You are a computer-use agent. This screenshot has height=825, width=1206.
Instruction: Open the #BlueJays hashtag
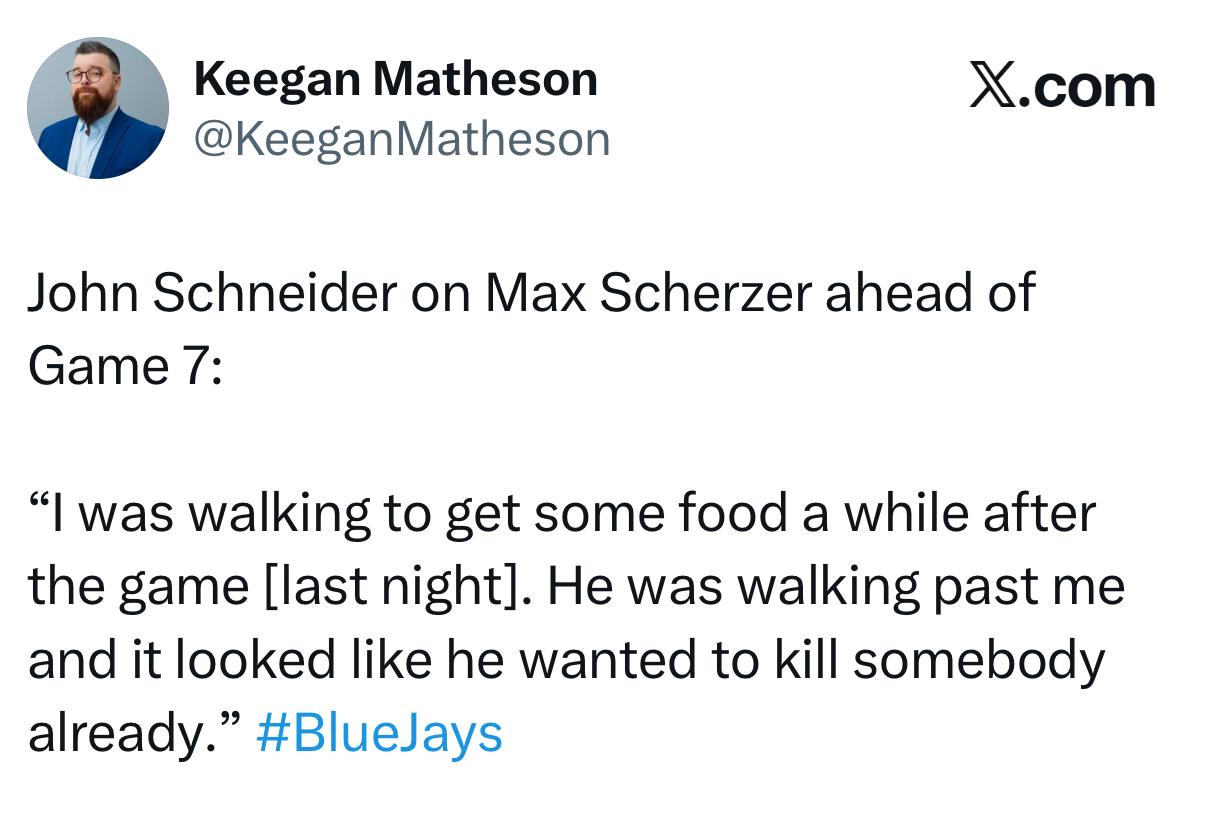coord(379,733)
